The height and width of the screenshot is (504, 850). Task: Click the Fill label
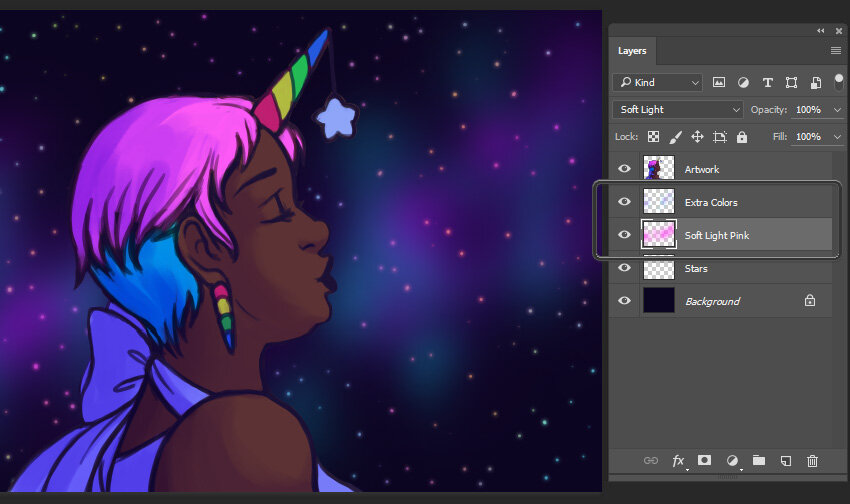coord(780,137)
